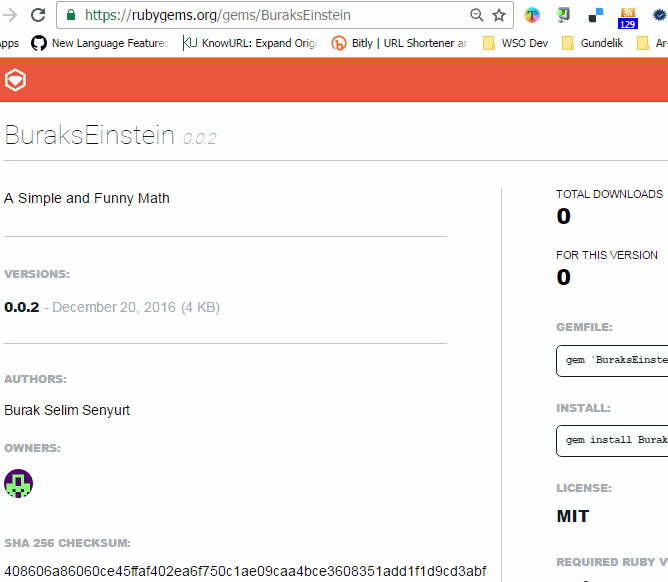Click the green secure padlock icon
668x582 pixels.
[71, 15]
